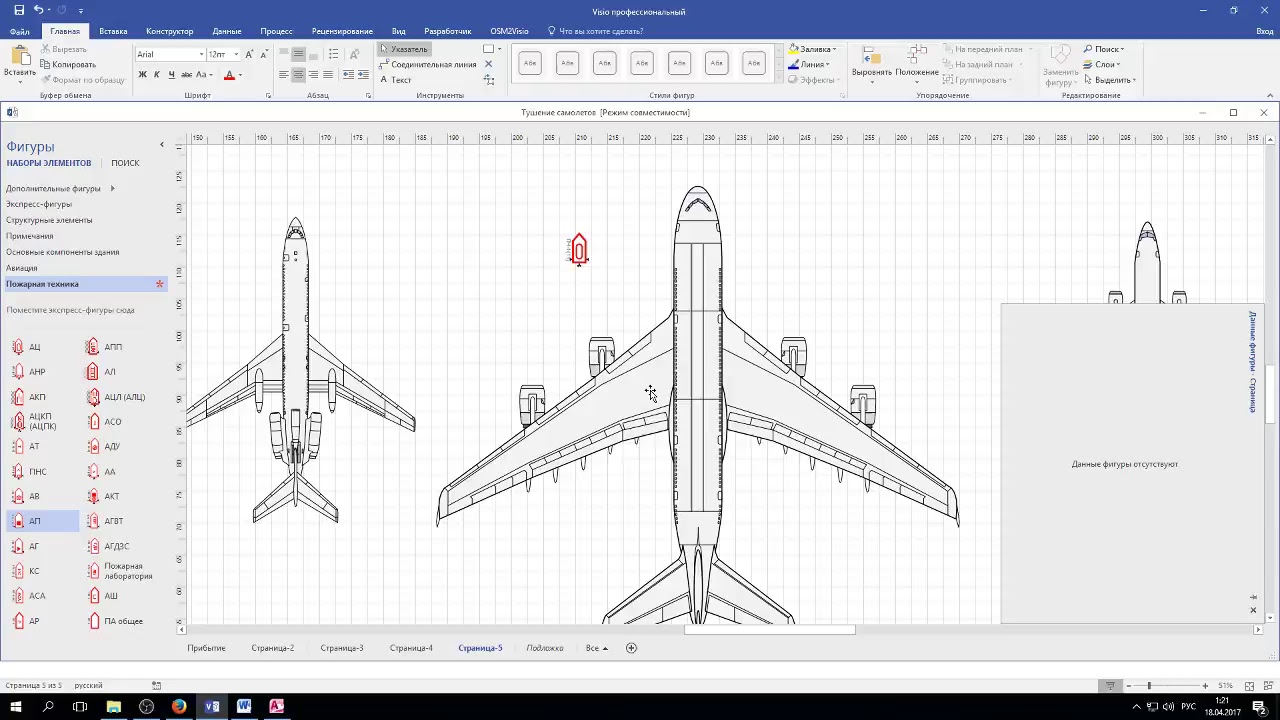
Task: Open Firefox from the Windows taskbar
Action: click(x=179, y=706)
